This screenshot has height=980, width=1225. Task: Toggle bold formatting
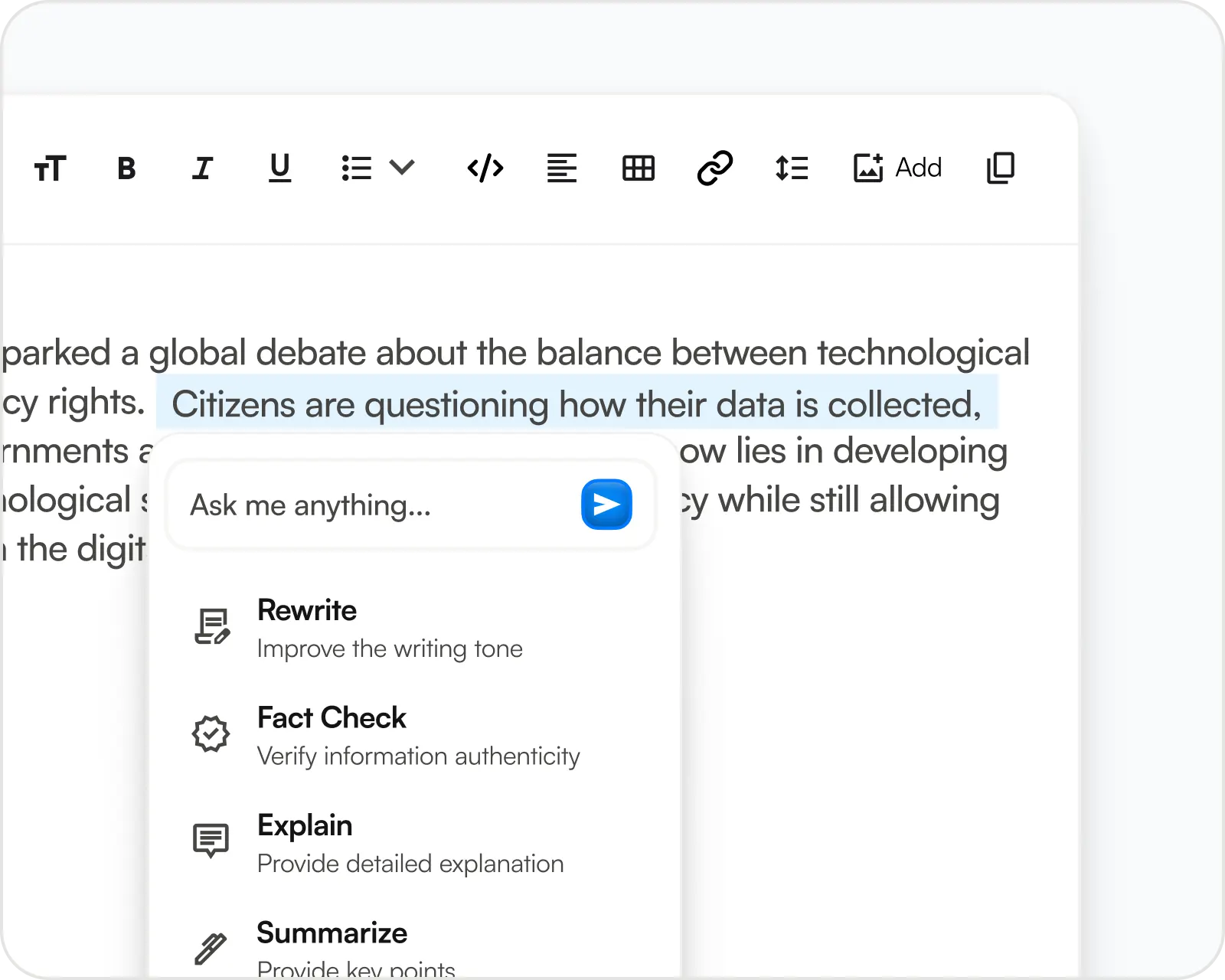coord(126,168)
